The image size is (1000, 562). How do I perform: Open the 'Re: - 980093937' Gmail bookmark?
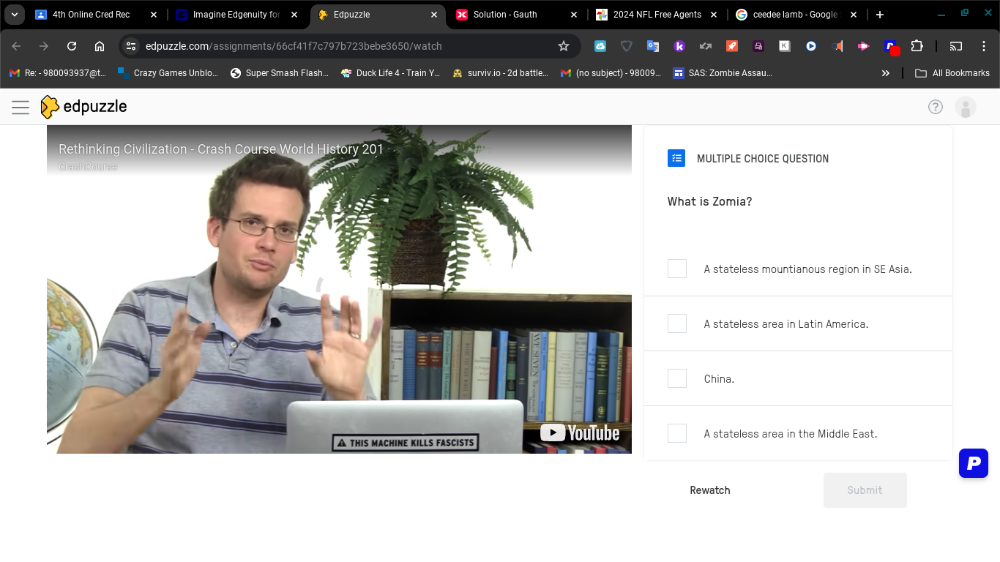click(57, 73)
